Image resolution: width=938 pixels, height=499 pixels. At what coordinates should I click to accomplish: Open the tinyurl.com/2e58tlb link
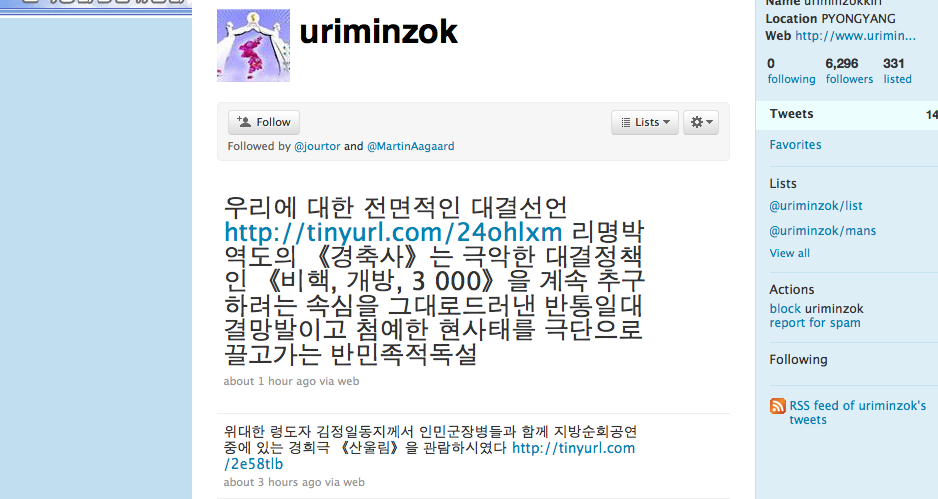click(430, 456)
